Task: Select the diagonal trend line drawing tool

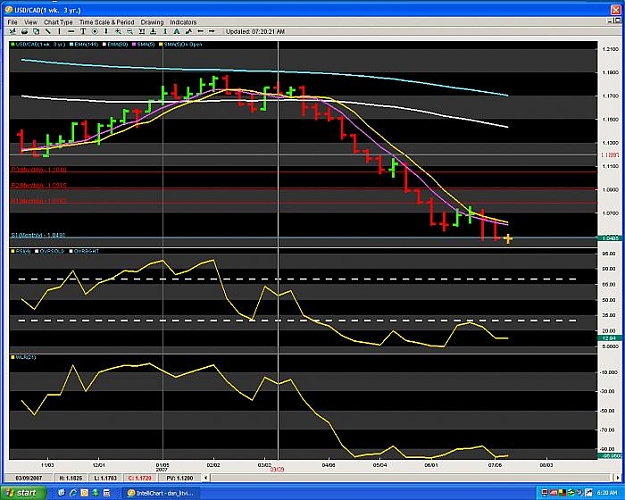Action: pos(47,31)
